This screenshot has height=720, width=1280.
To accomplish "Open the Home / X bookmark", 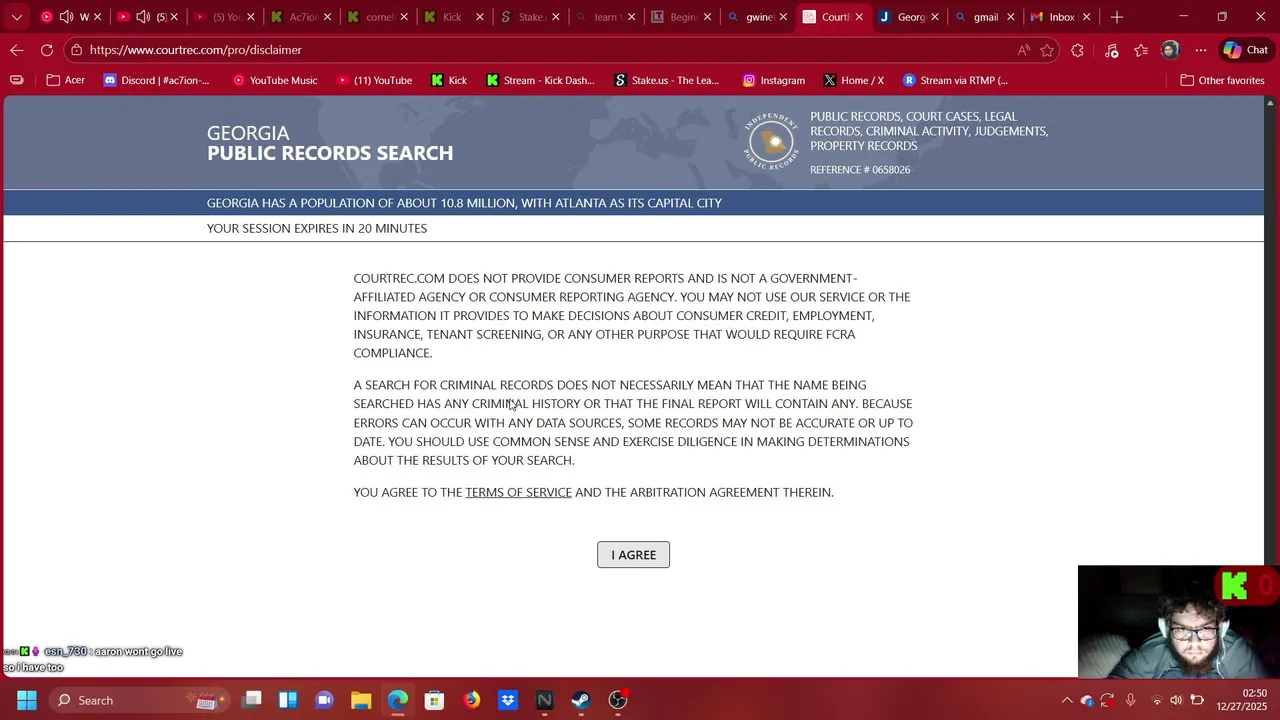I will click(853, 80).
